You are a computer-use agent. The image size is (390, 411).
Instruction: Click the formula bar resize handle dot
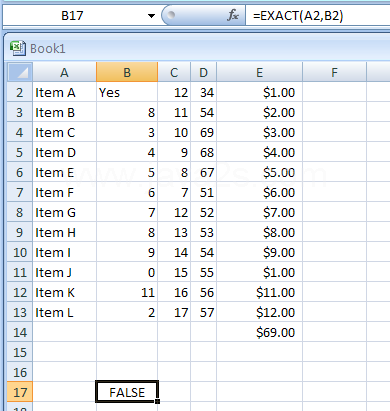click(x=171, y=15)
